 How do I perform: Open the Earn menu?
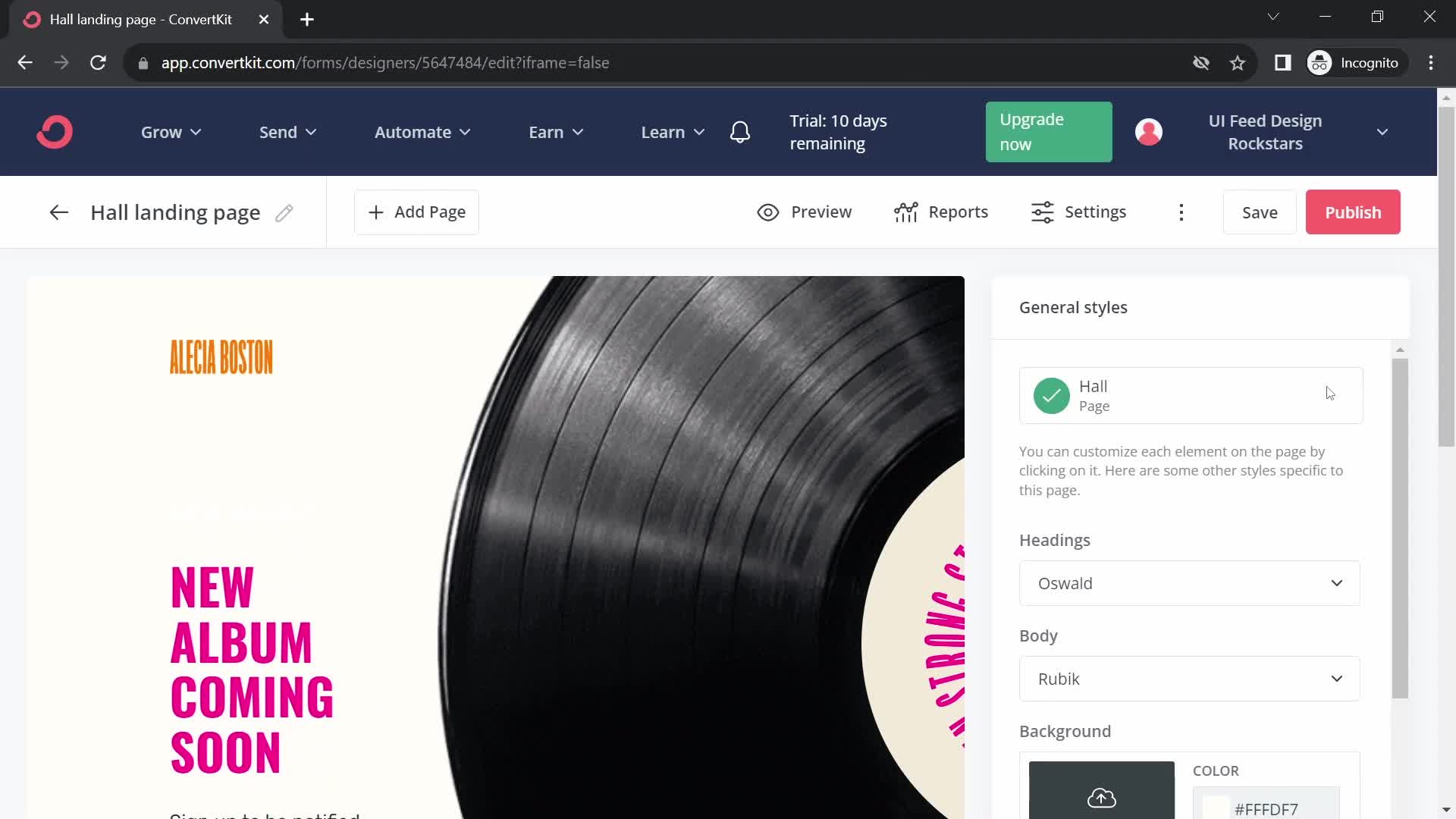click(x=556, y=132)
